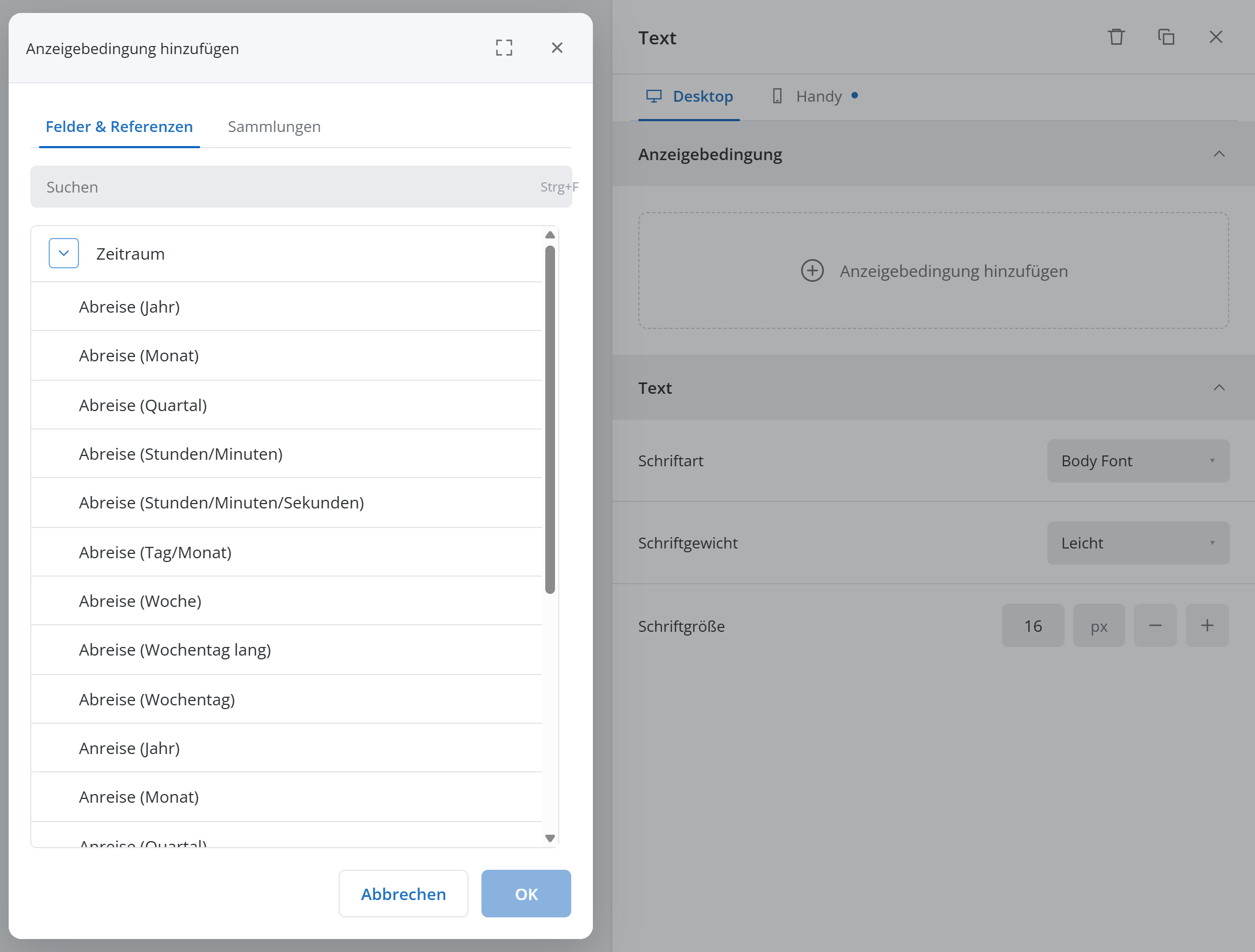Open the Schriftart Body Font dropdown

(x=1138, y=461)
